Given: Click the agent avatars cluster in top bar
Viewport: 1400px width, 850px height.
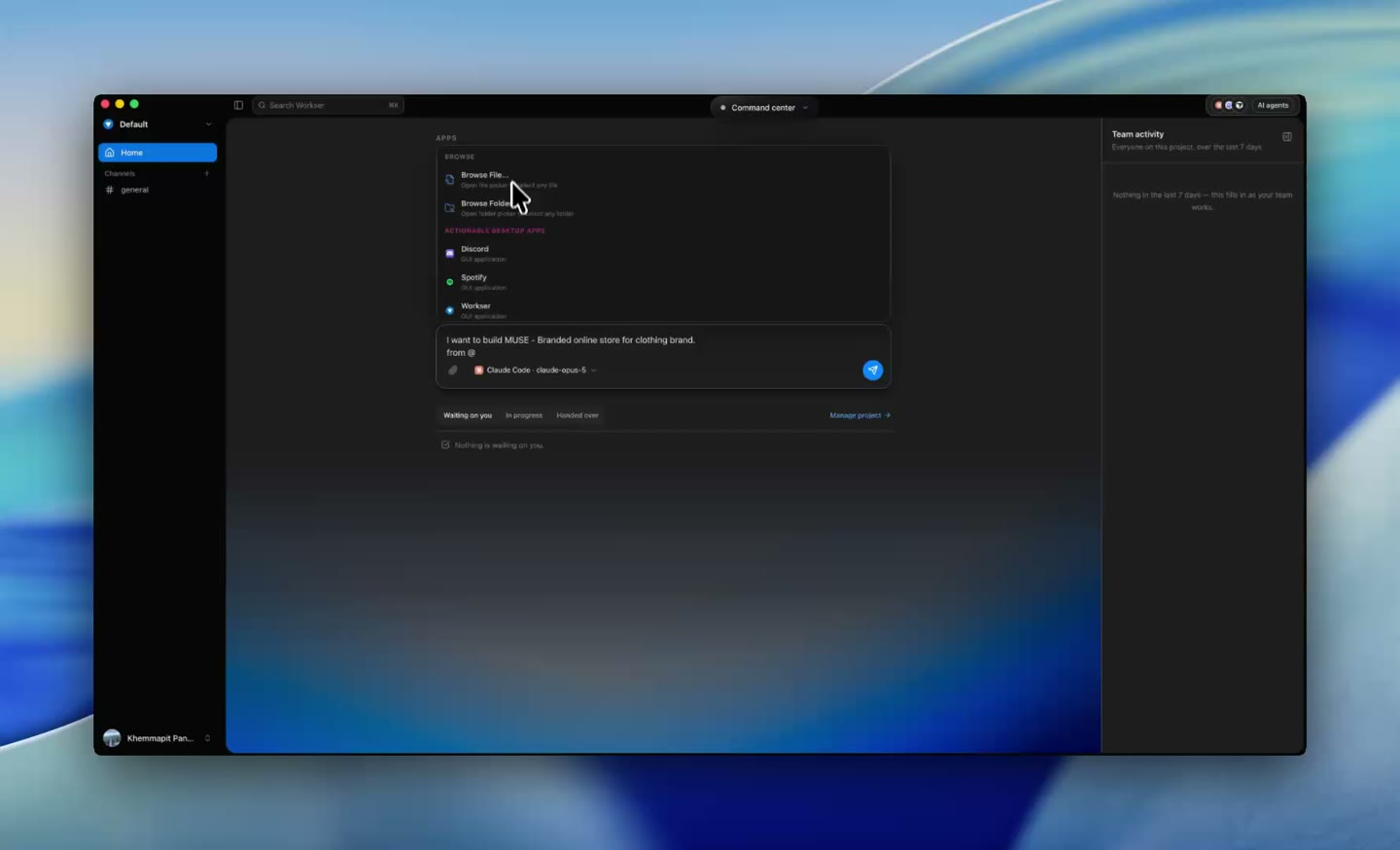Looking at the screenshot, I should pyautogui.click(x=1229, y=105).
